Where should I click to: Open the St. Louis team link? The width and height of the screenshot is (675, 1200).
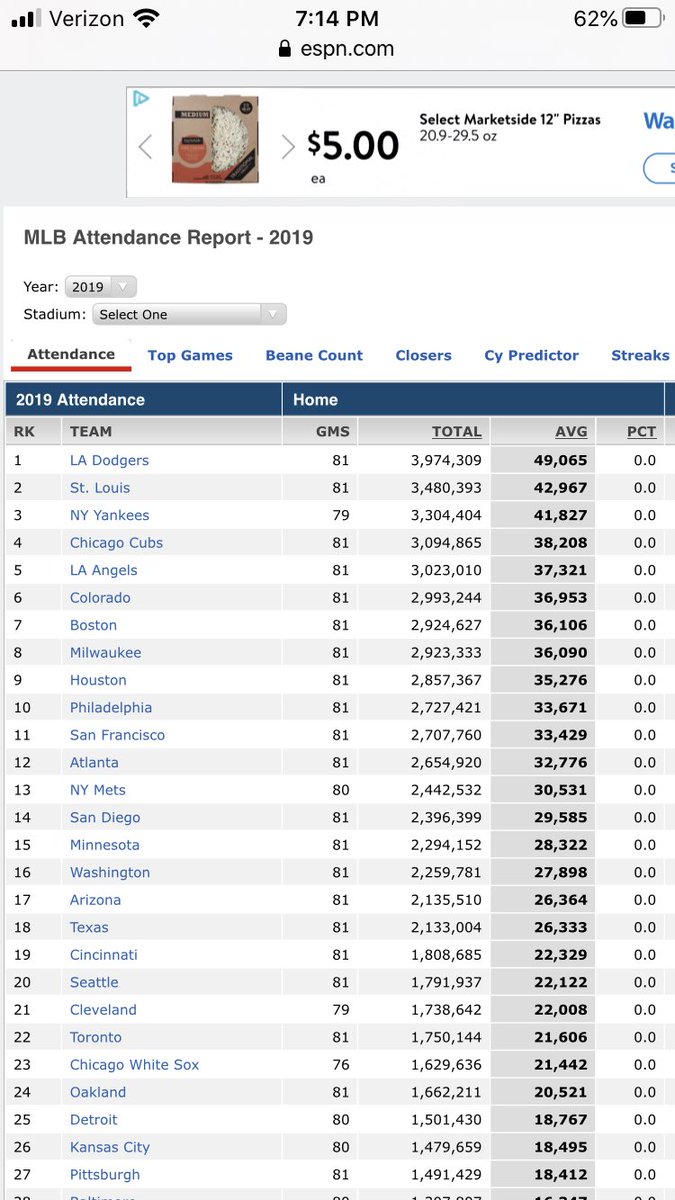click(100, 488)
